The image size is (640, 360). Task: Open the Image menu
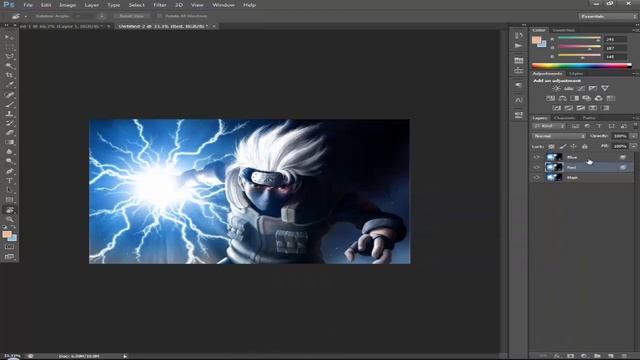tap(67, 5)
